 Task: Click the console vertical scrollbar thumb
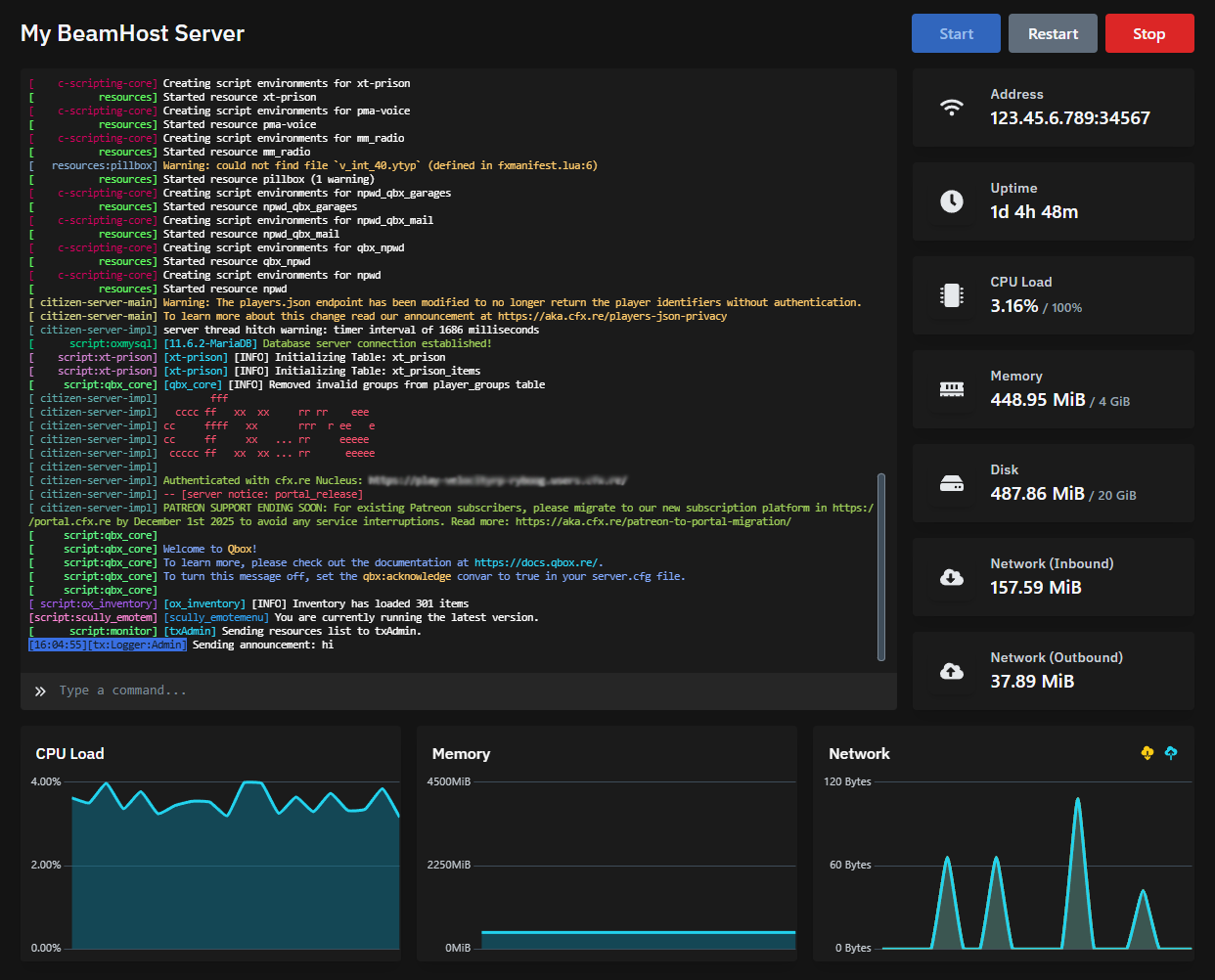881,567
